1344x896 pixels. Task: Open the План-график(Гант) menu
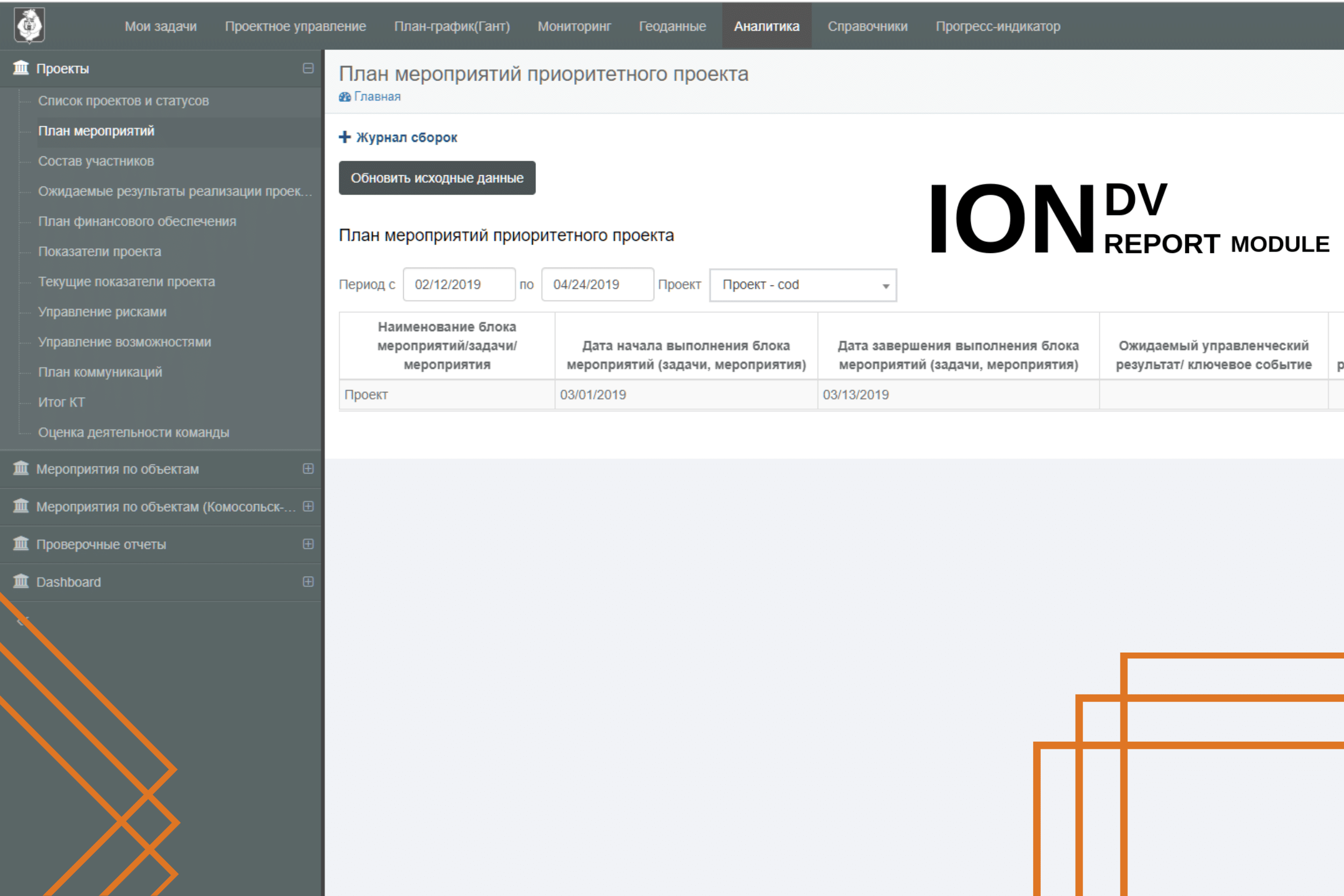[x=452, y=26]
